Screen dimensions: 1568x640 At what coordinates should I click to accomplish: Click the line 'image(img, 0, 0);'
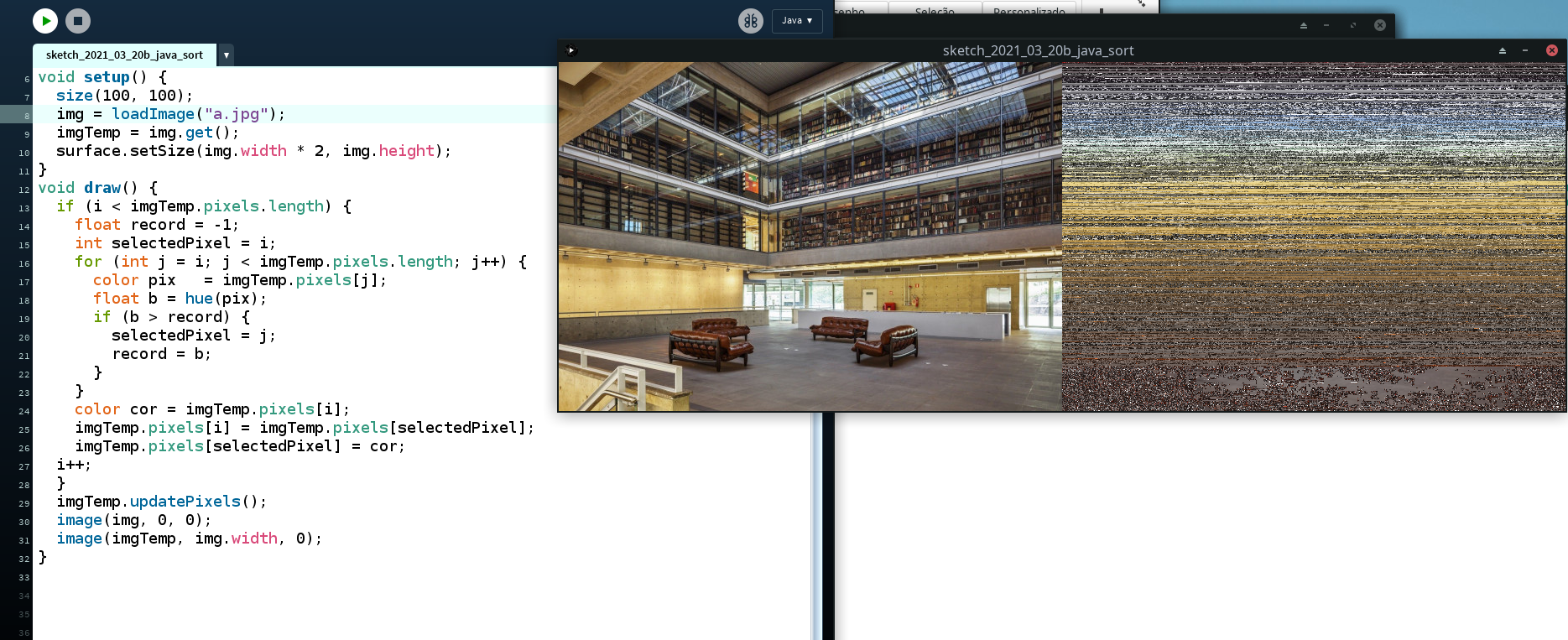tap(134, 520)
